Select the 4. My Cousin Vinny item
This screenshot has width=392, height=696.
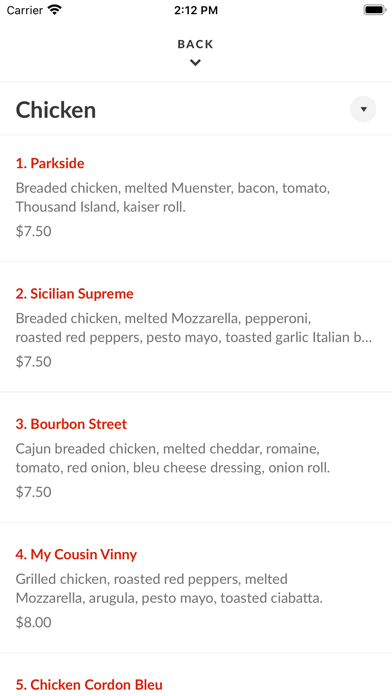point(196,588)
